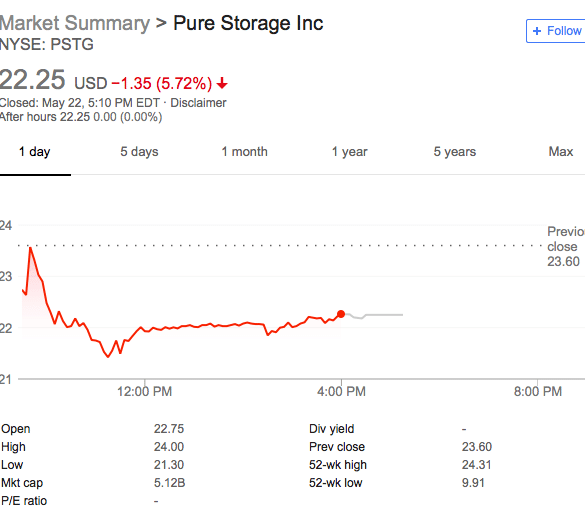Open the Disclaimer link
The height and width of the screenshot is (511, 585).
click(x=198, y=103)
